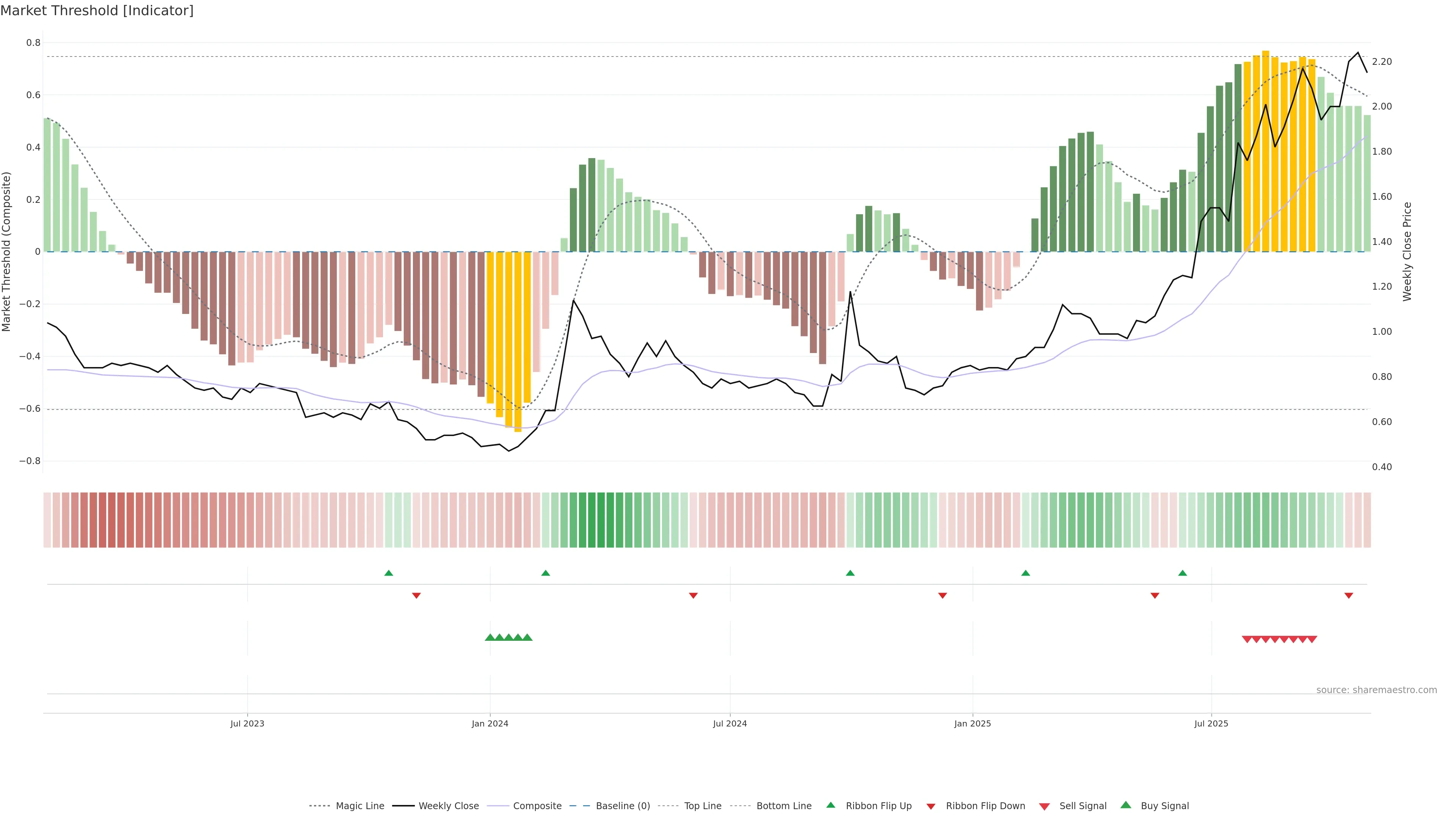Click the Ribbon Flip Down legend triangle icon
Viewport: 1456px width, 819px height.
(x=930, y=806)
